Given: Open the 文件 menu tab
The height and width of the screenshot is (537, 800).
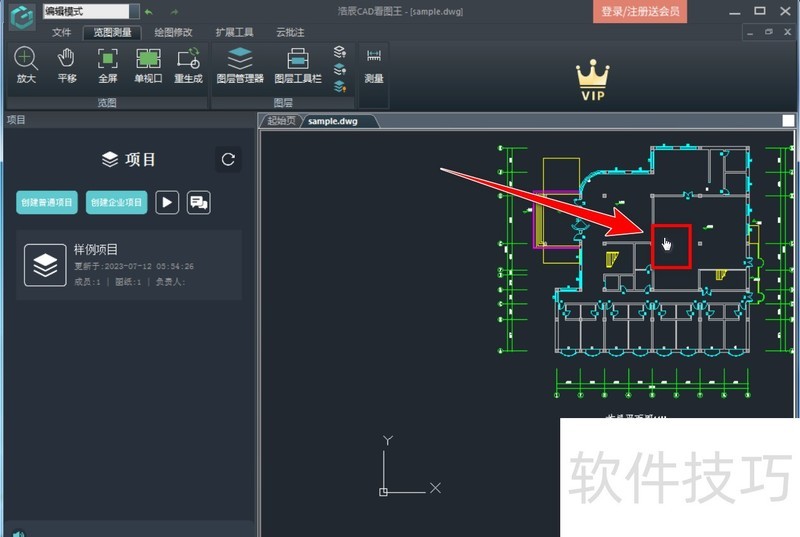Looking at the screenshot, I should coord(62,32).
